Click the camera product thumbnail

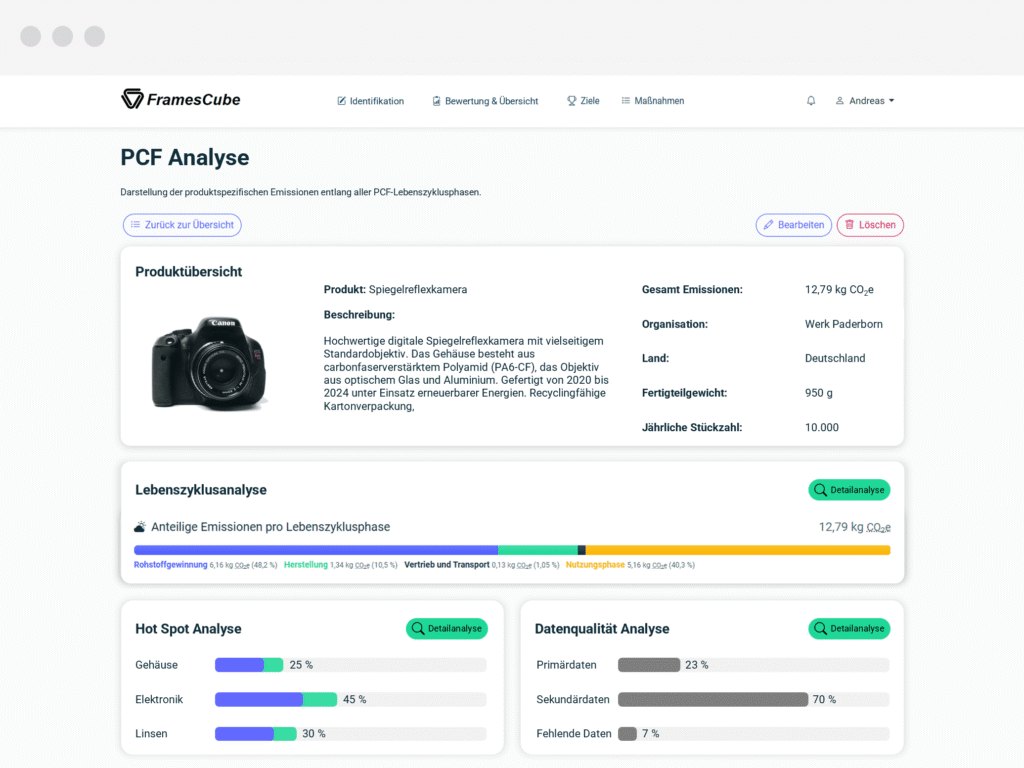tap(209, 363)
